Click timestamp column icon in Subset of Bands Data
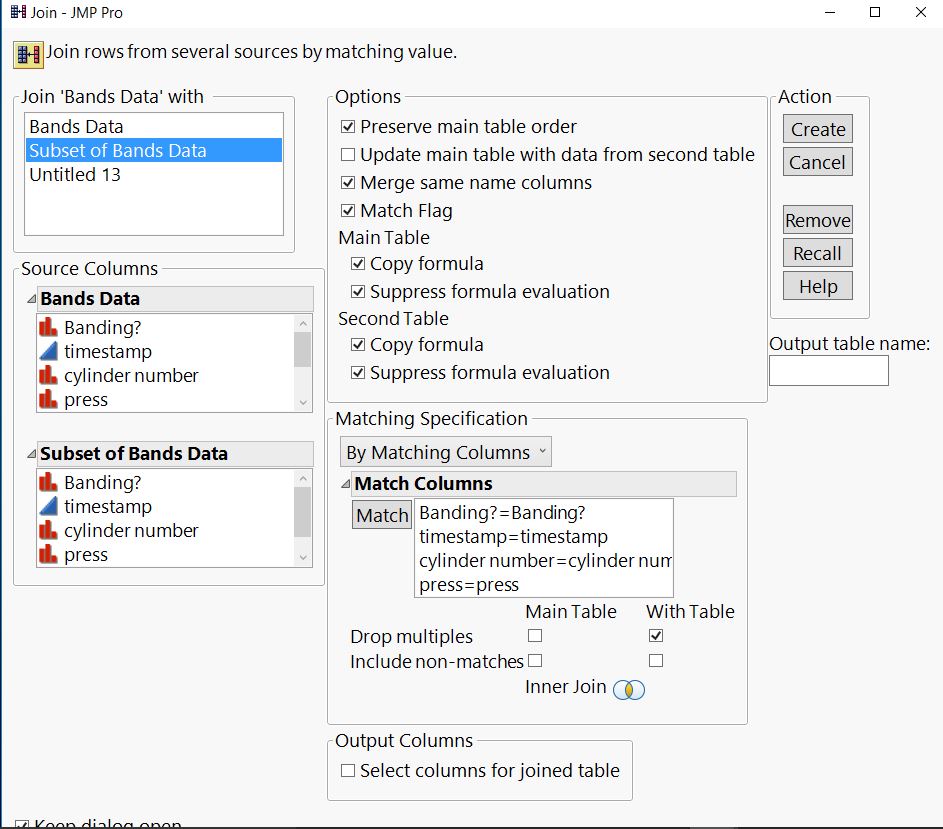Screen dimensions: 943x829 pyautogui.click(x=48, y=506)
